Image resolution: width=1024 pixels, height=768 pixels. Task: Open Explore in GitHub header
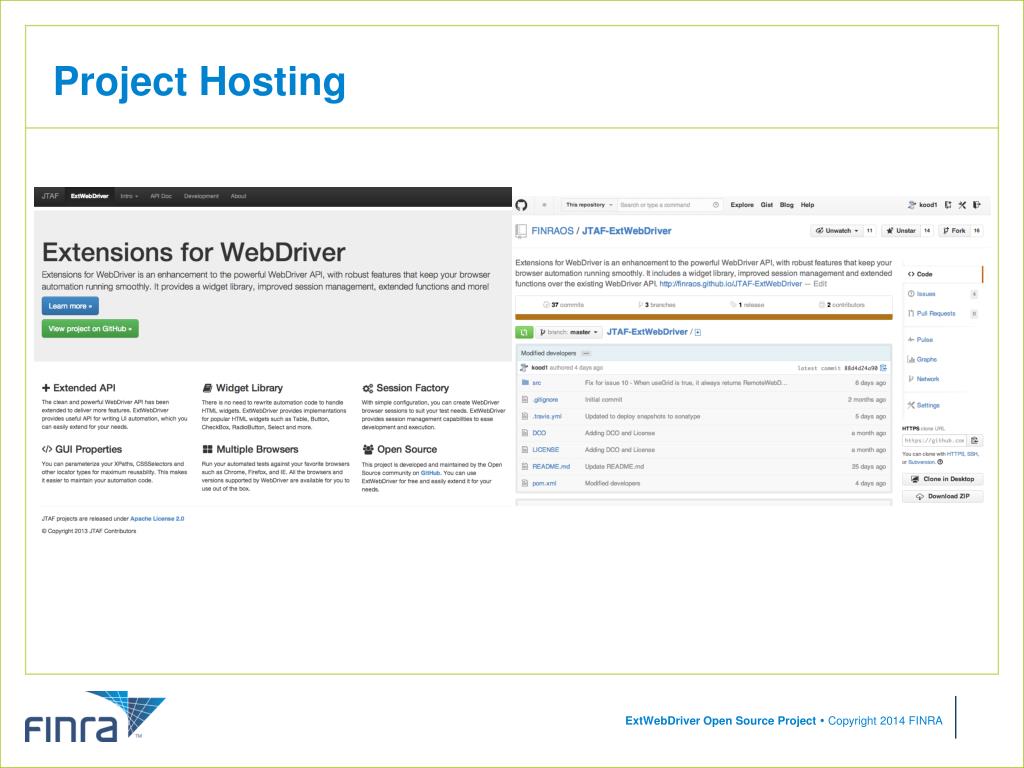pos(742,205)
